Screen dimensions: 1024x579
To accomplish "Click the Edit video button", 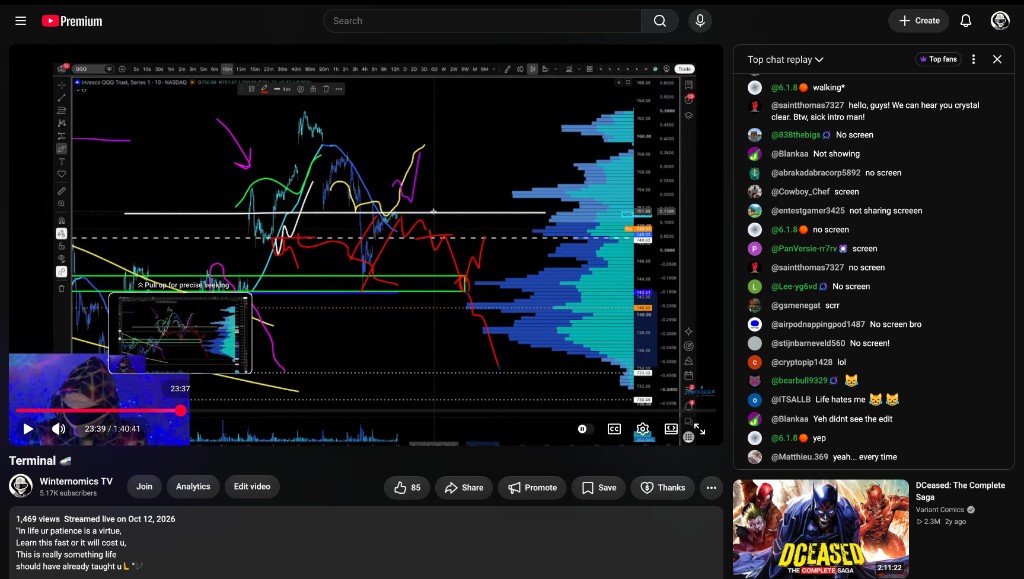I will coord(252,486).
